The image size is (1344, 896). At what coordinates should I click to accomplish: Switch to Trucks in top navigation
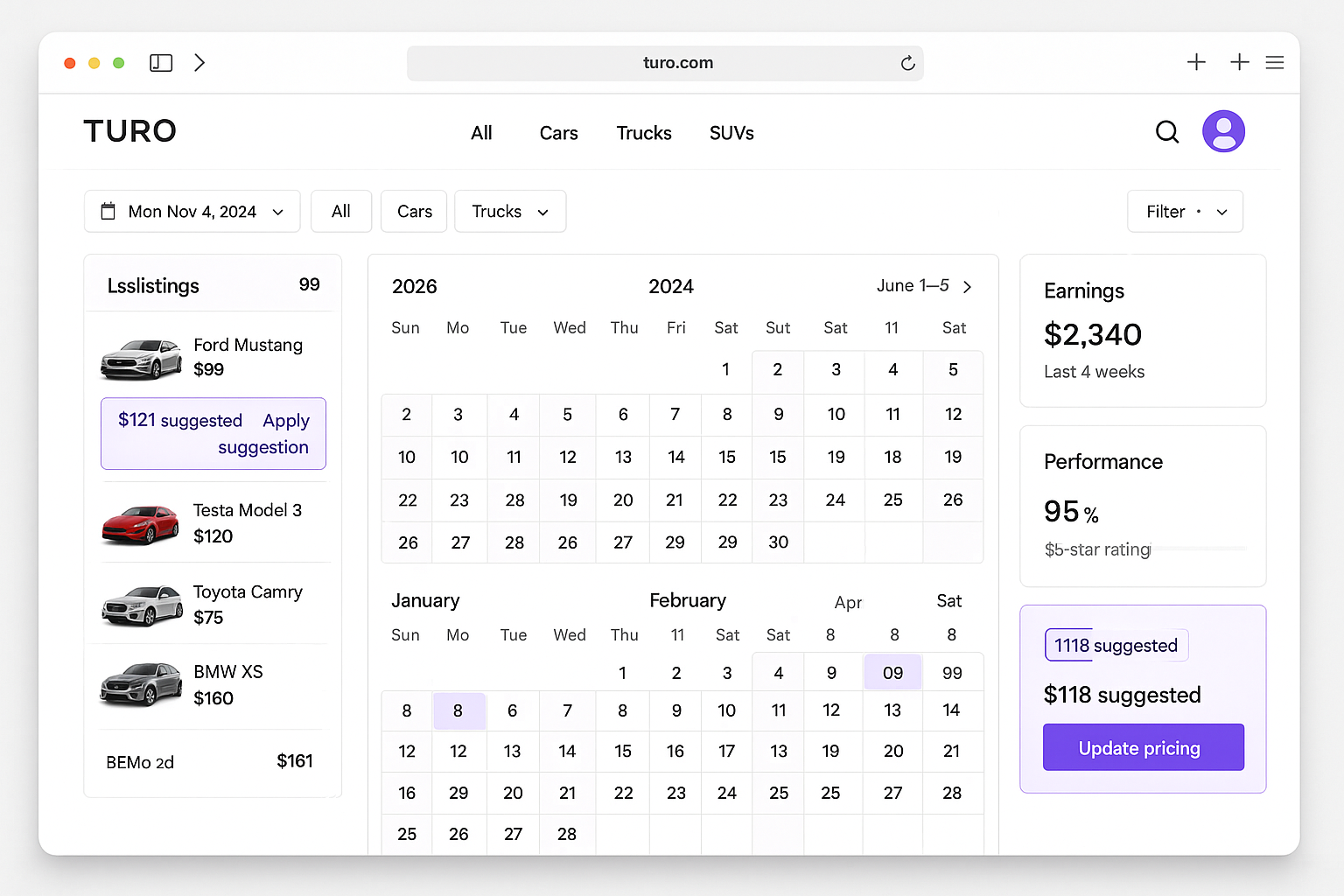[644, 133]
